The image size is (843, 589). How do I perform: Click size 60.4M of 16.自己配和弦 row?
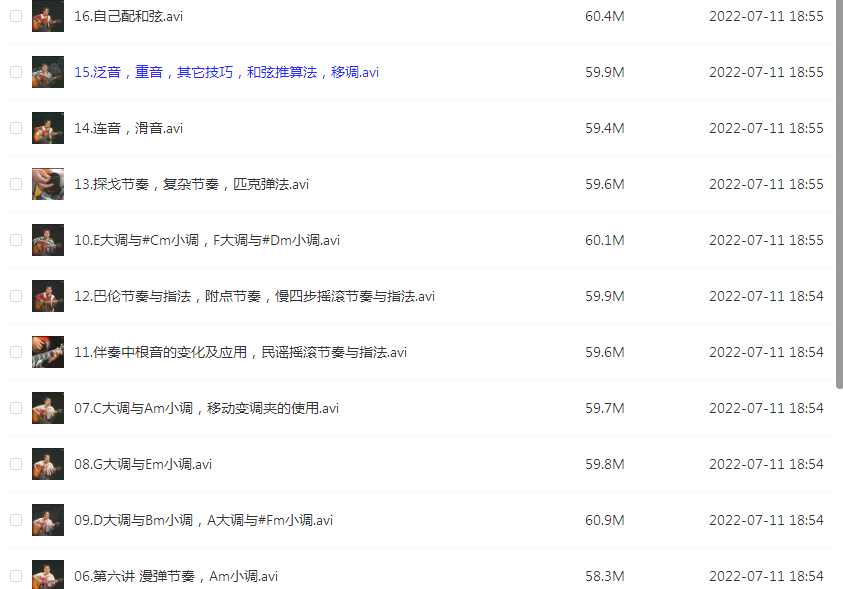pyautogui.click(x=605, y=16)
